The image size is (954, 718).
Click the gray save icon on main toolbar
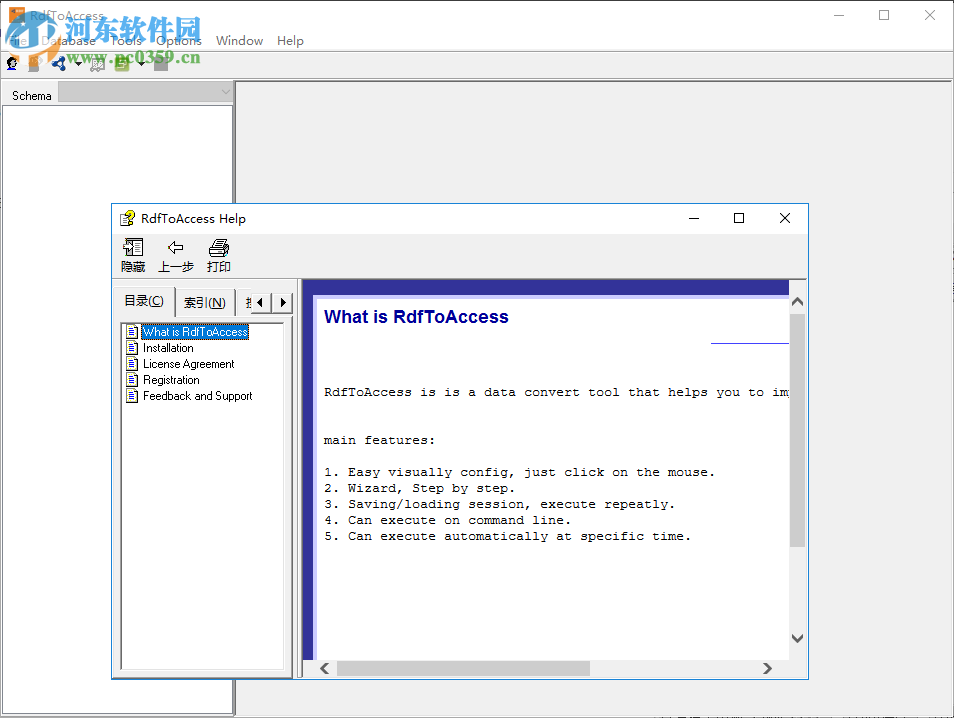[33, 63]
